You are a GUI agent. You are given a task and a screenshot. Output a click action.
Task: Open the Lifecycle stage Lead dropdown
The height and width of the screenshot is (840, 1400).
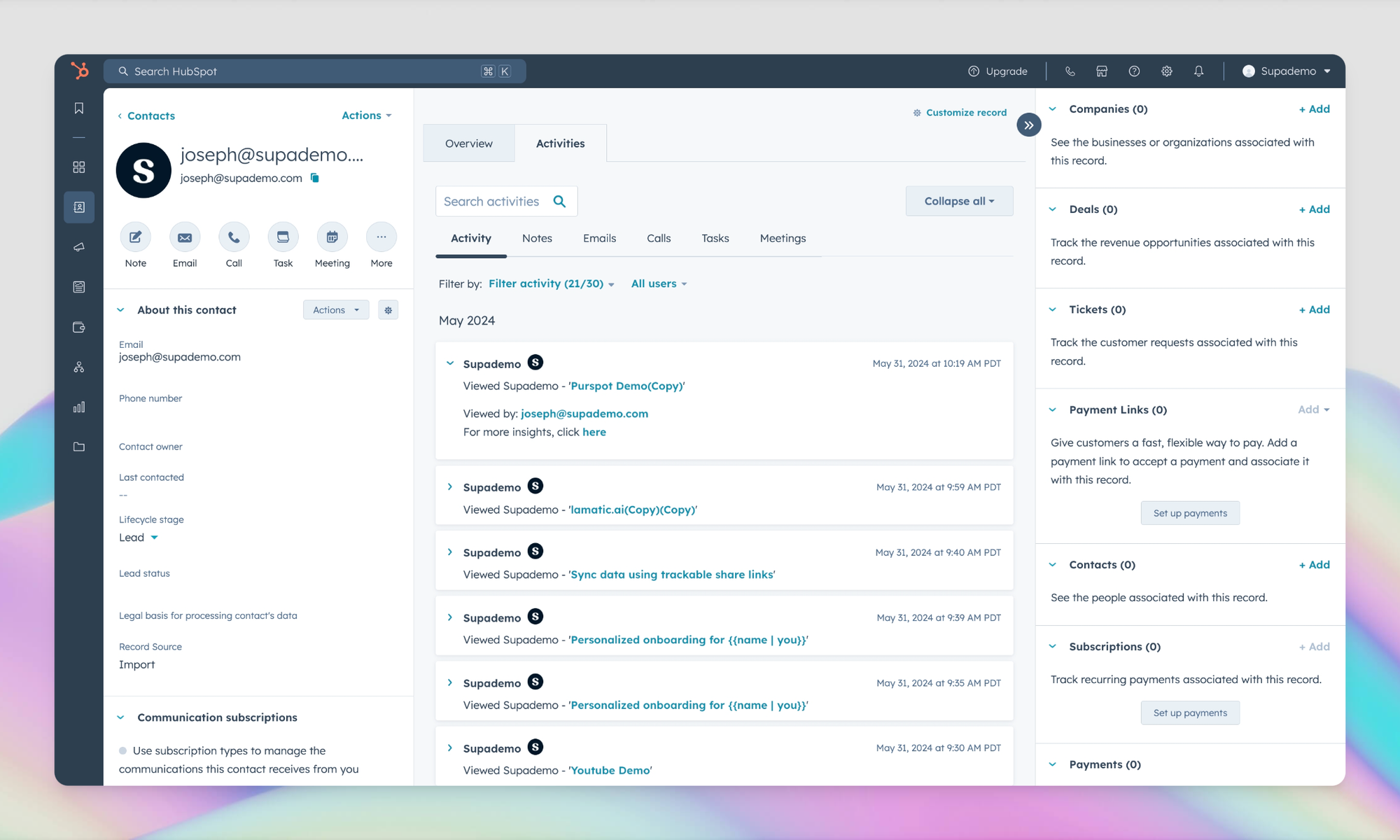pos(139,538)
